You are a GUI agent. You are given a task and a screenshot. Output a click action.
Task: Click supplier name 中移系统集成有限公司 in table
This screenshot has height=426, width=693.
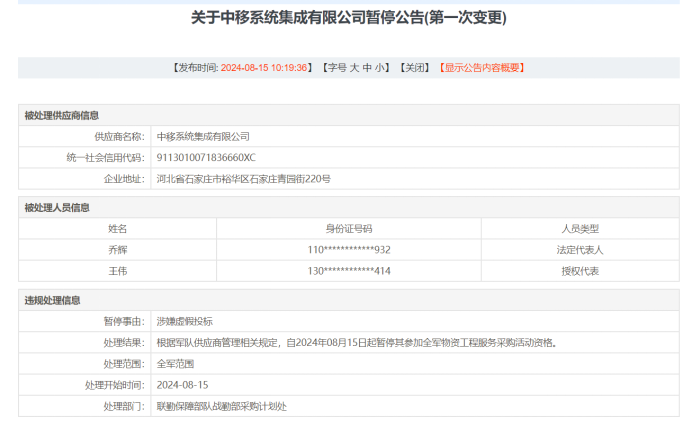click(x=203, y=137)
